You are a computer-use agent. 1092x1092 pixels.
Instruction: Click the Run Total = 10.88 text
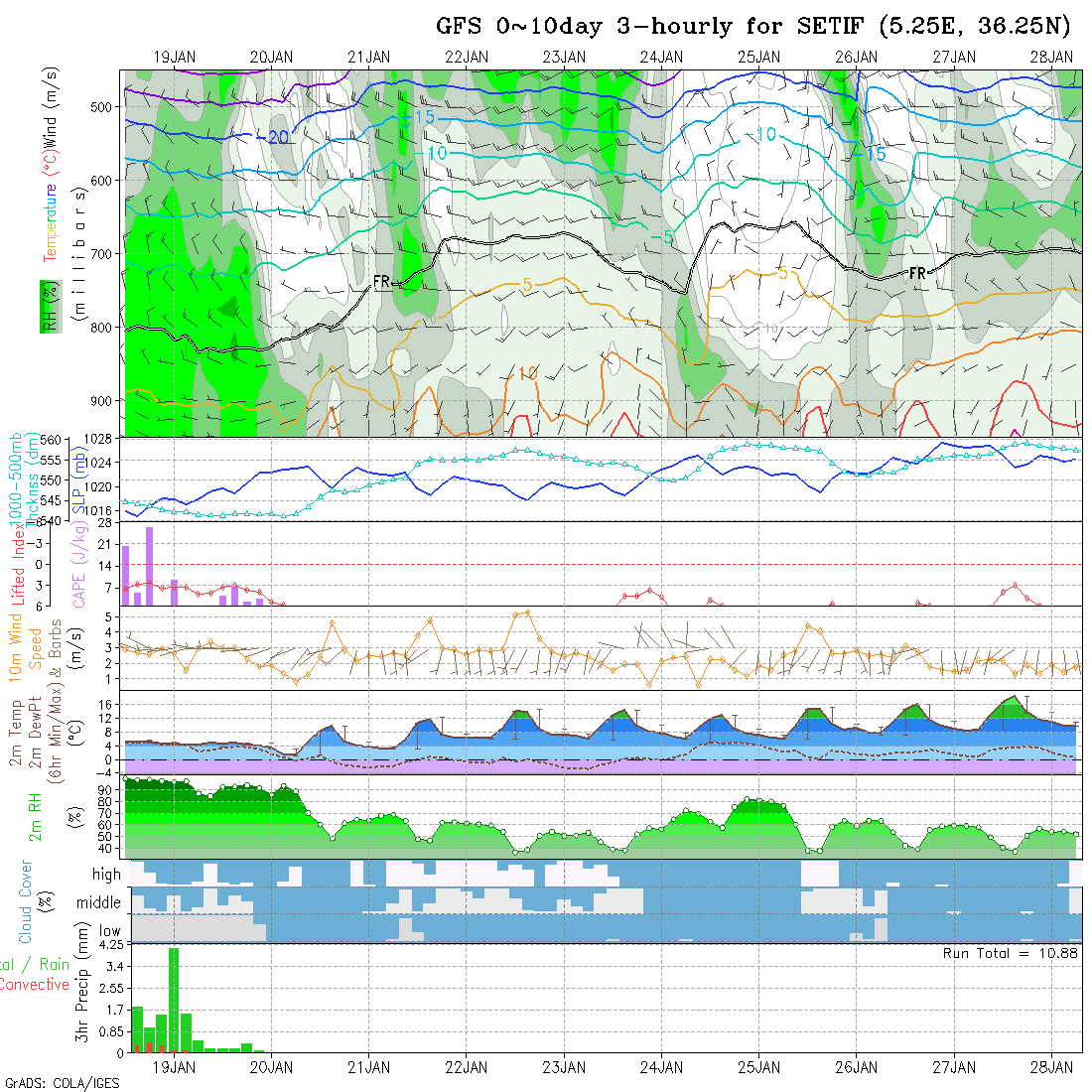[x=1010, y=953]
